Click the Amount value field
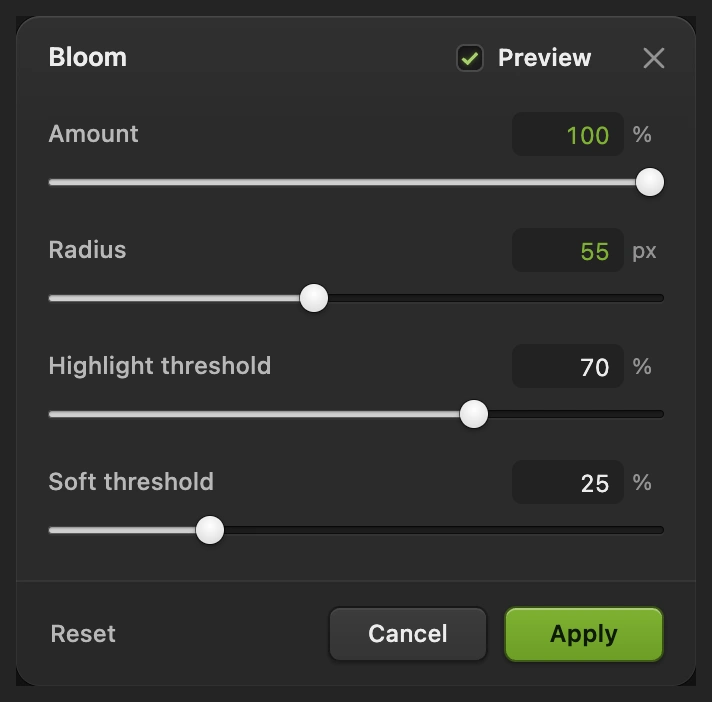Screen dimensions: 712x702 (x=568, y=134)
